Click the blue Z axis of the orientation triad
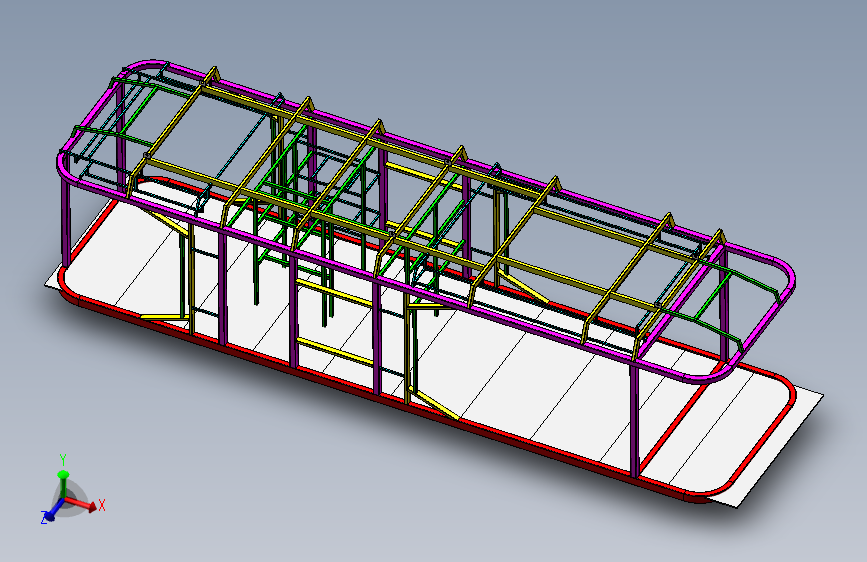Viewport: 867px width, 562px height. 54,511
